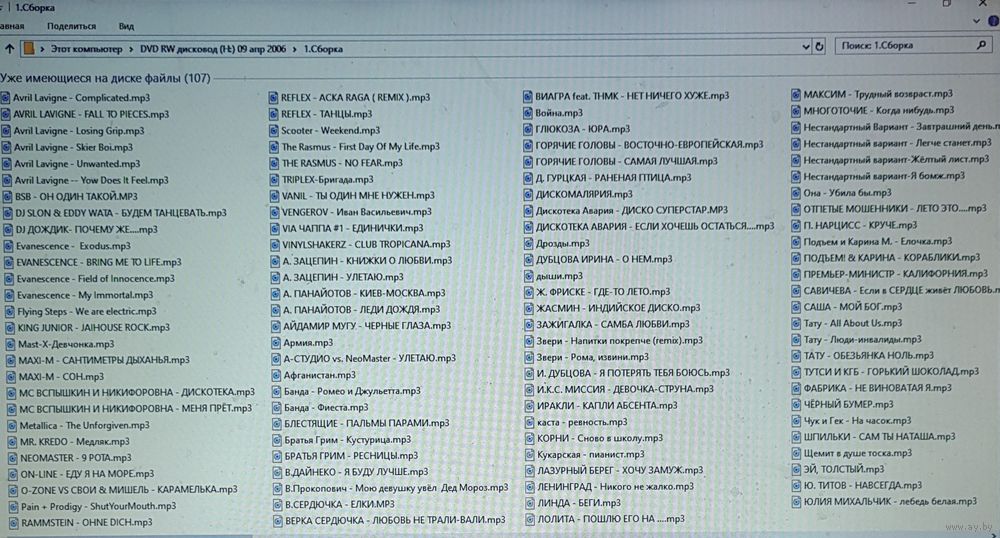
Task: Open the address bar history dropdown
Action: coord(805,47)
